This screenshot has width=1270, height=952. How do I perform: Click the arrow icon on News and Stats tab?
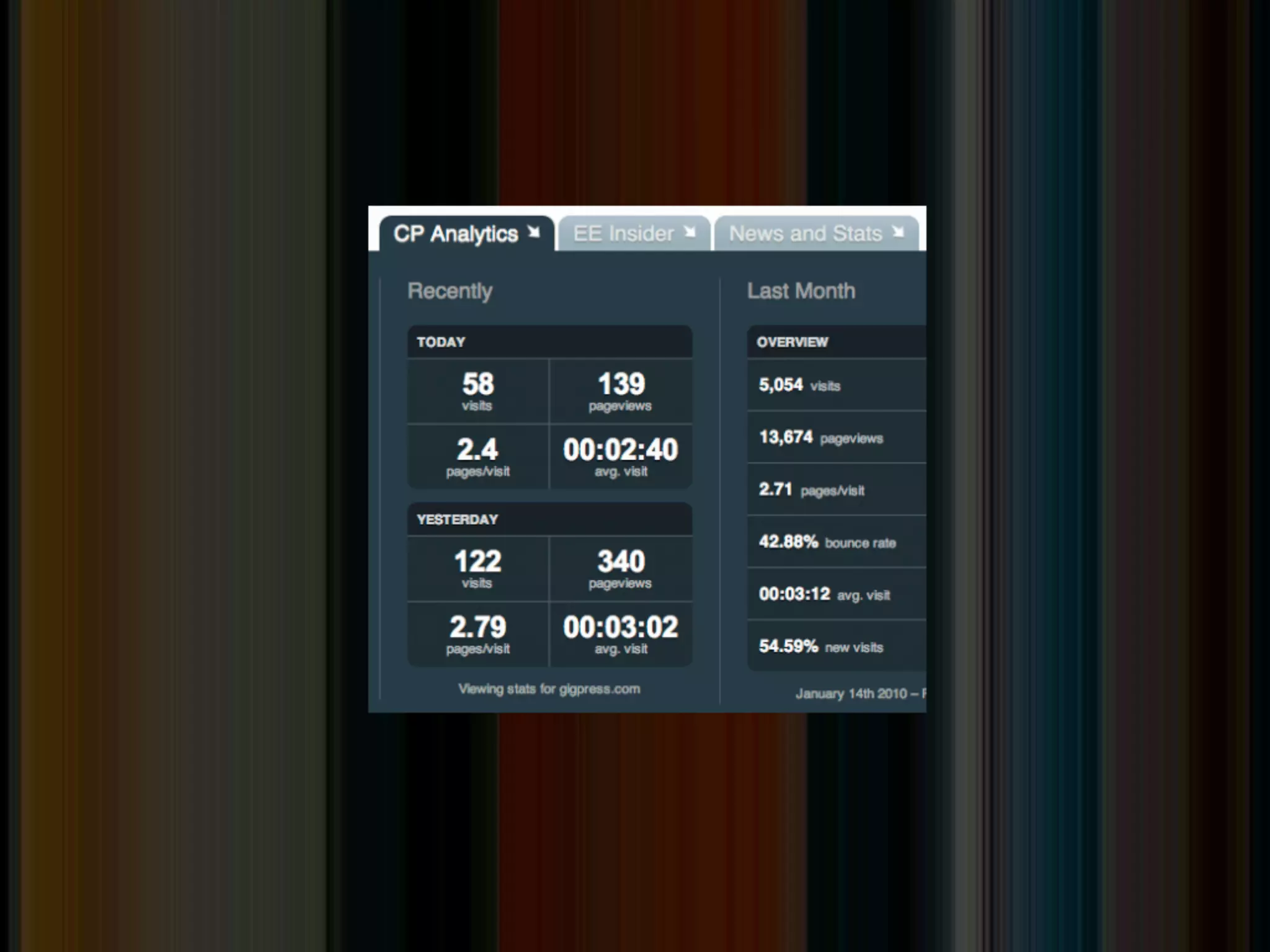click(x=898, y=232)
